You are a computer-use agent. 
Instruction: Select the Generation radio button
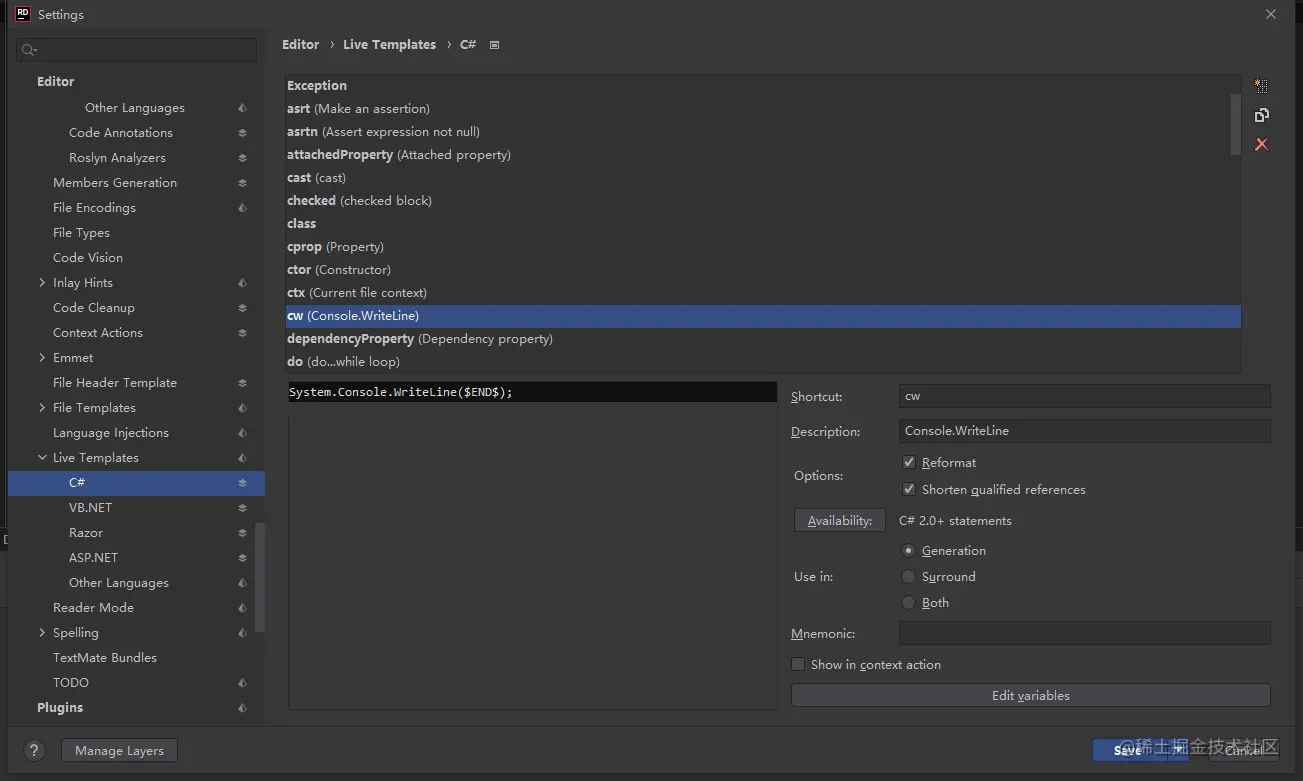pyautogui.click(x=909, y=551)
